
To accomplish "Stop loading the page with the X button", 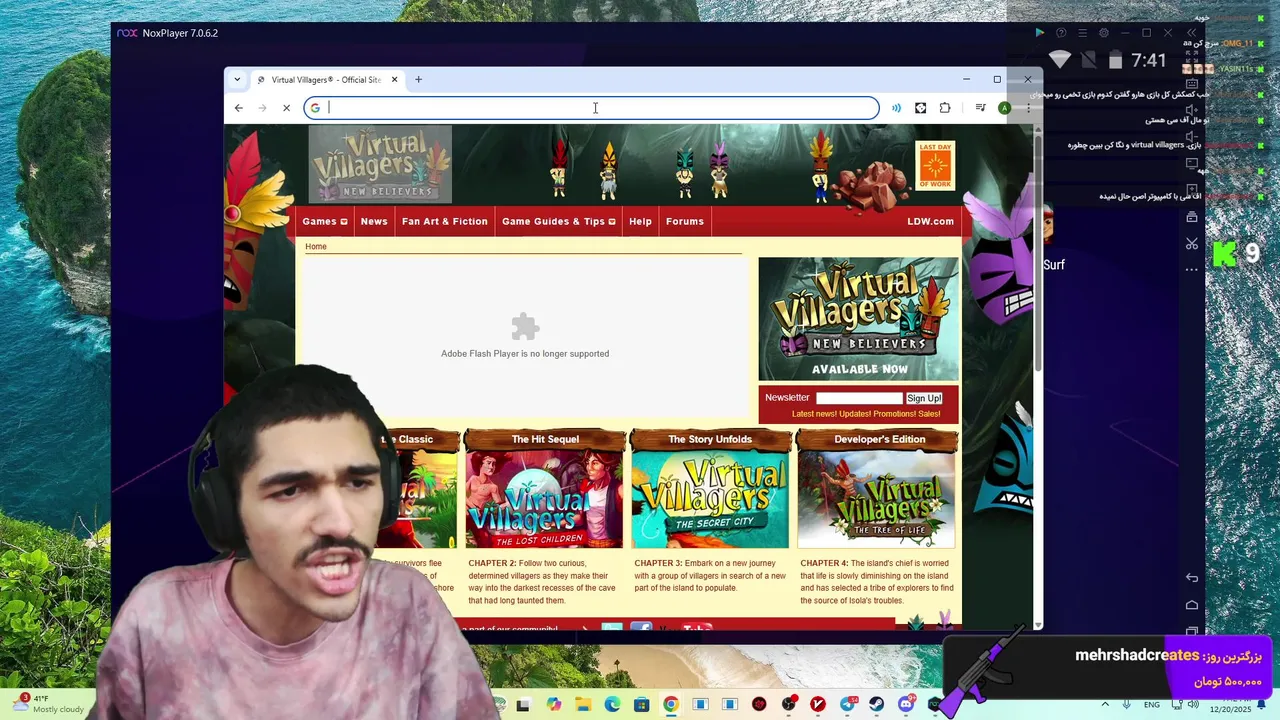I will [286, 108].
